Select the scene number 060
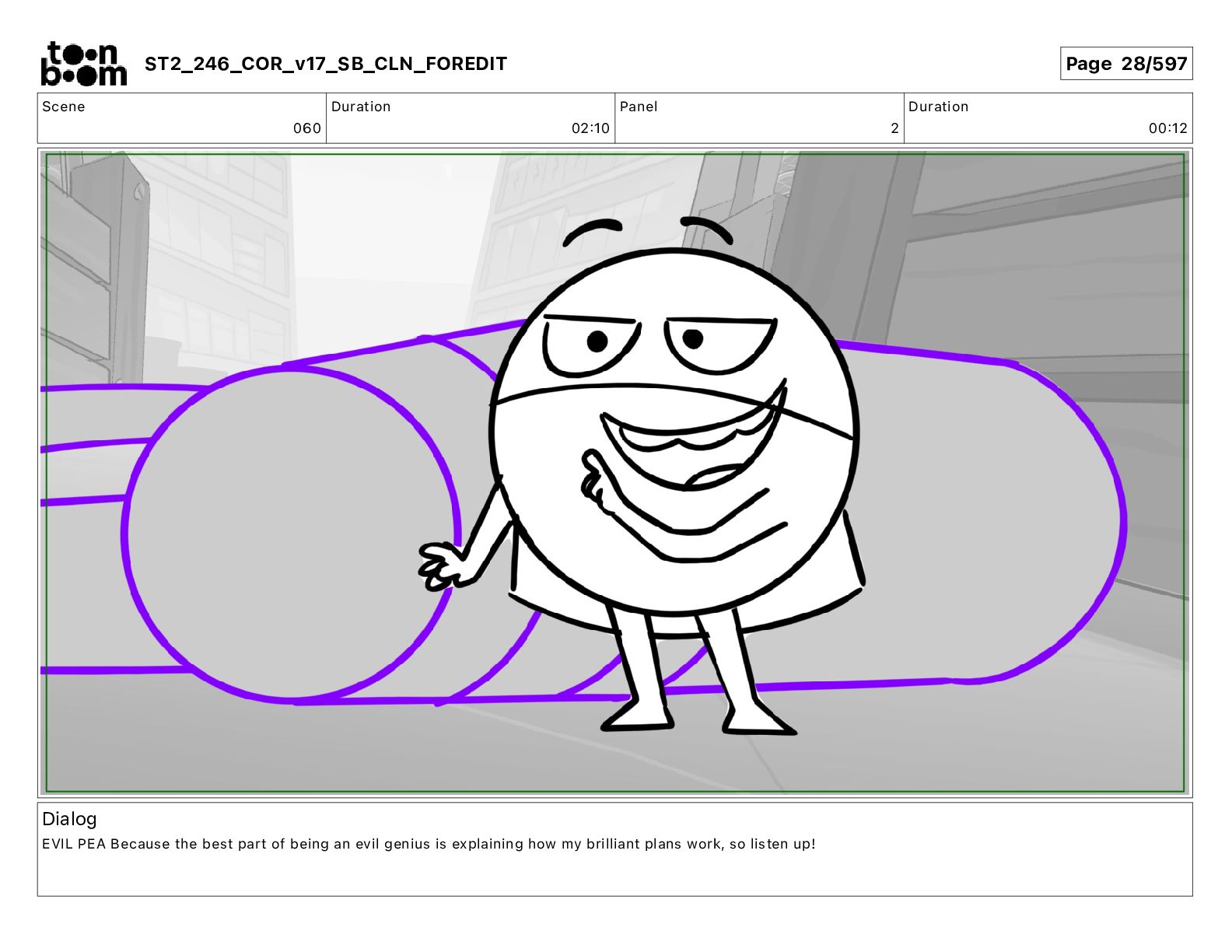Screen dimensions: 1232x952 307,128
